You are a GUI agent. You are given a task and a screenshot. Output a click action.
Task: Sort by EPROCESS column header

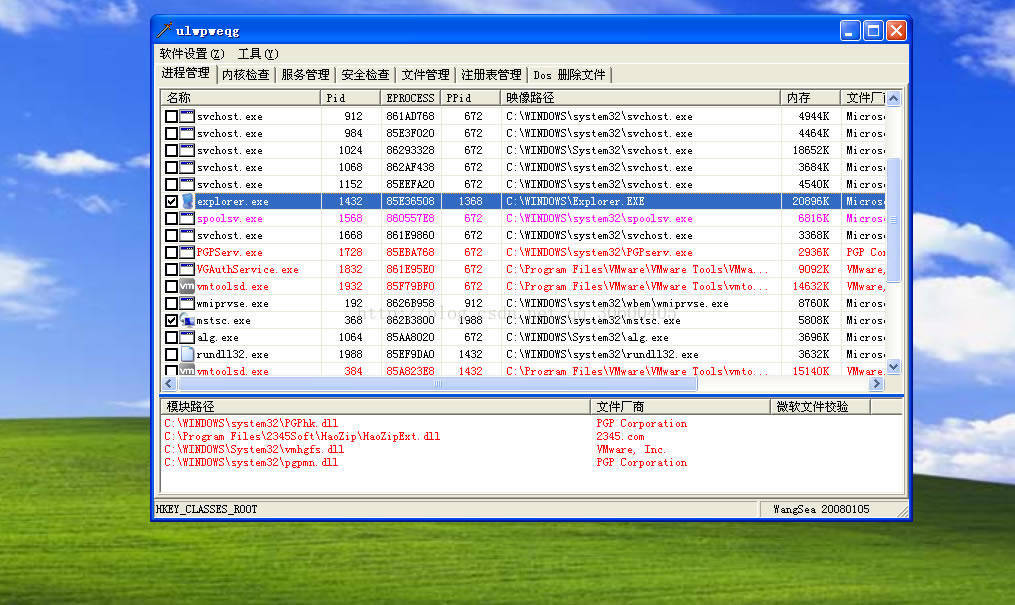pos(410,98)
